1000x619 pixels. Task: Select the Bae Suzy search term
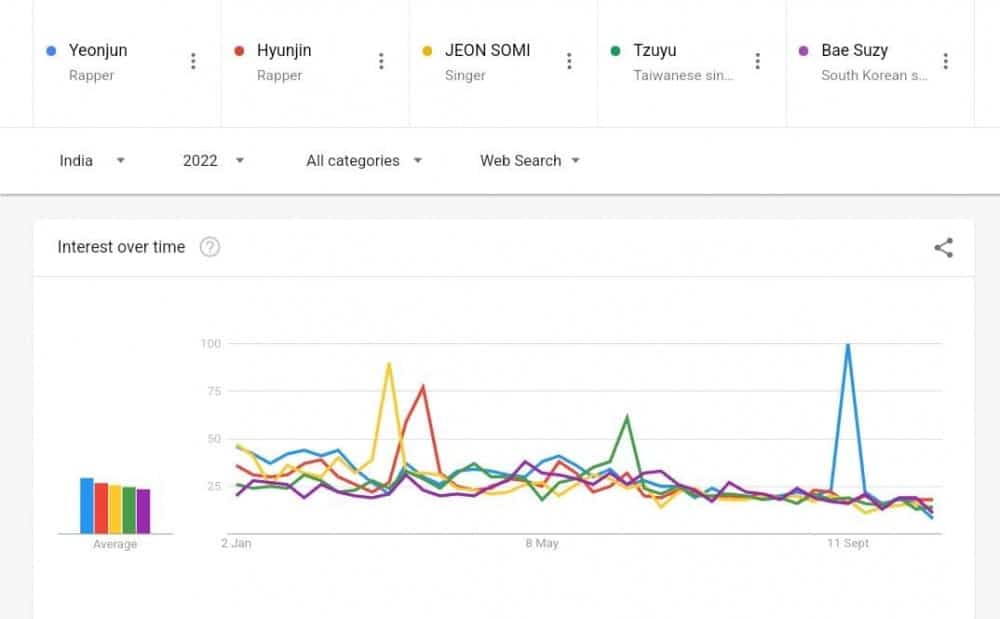click(x=854, y=50)
